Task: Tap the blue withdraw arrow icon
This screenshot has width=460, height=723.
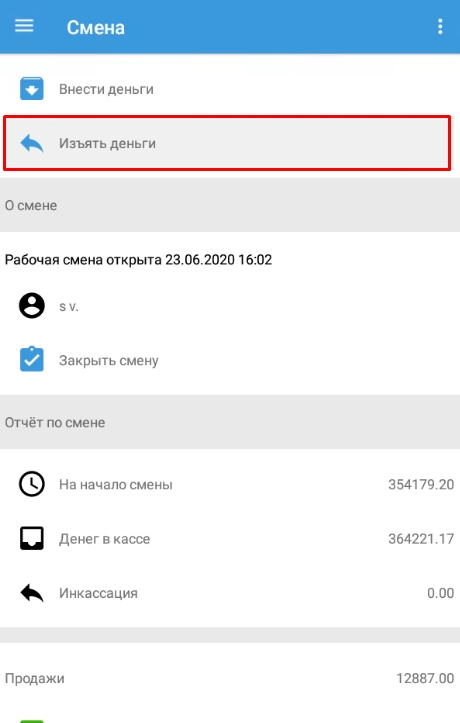Action: tap(31, 143)
